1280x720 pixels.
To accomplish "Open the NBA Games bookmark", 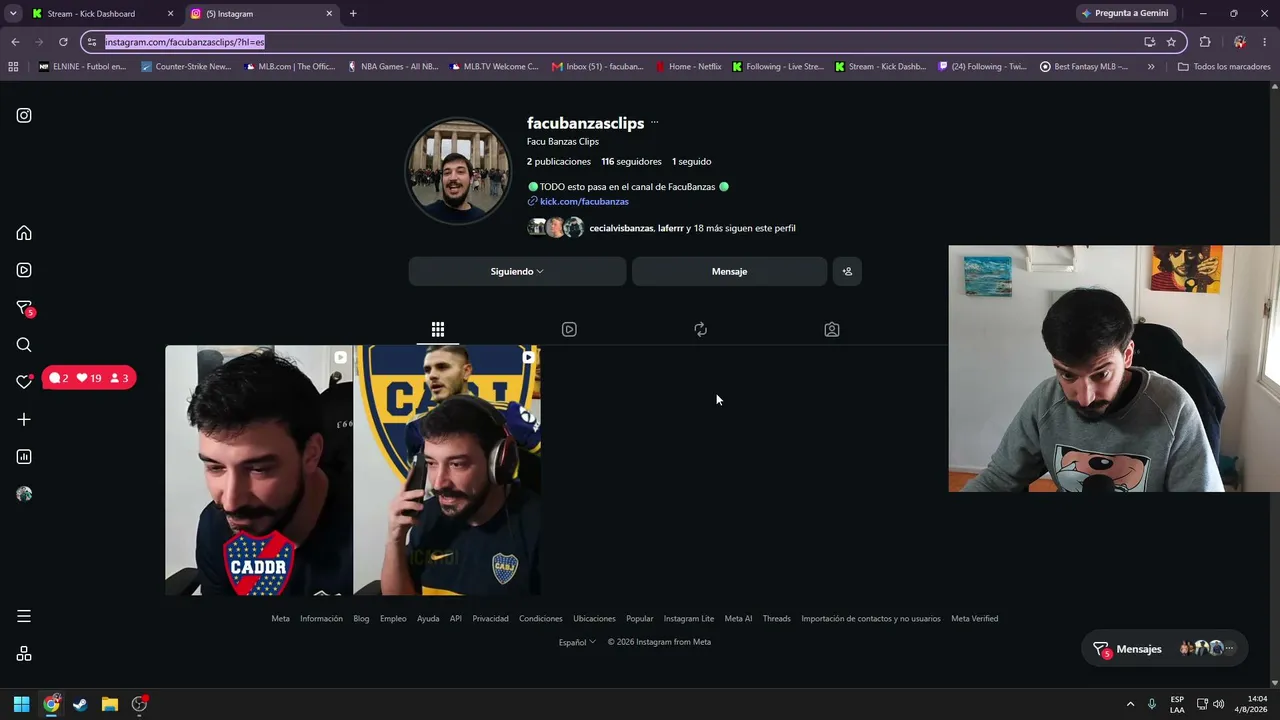I will tap(392, 67).
